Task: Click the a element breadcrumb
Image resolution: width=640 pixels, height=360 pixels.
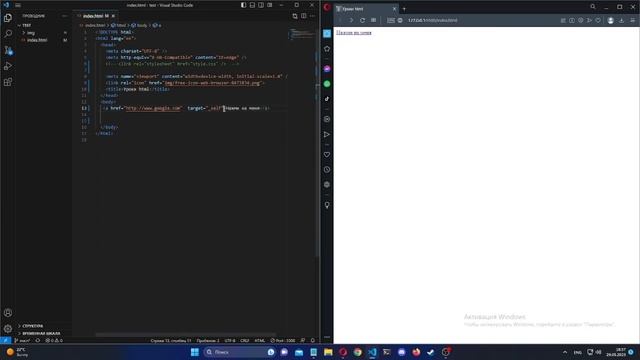Action: tap(157, 25)
